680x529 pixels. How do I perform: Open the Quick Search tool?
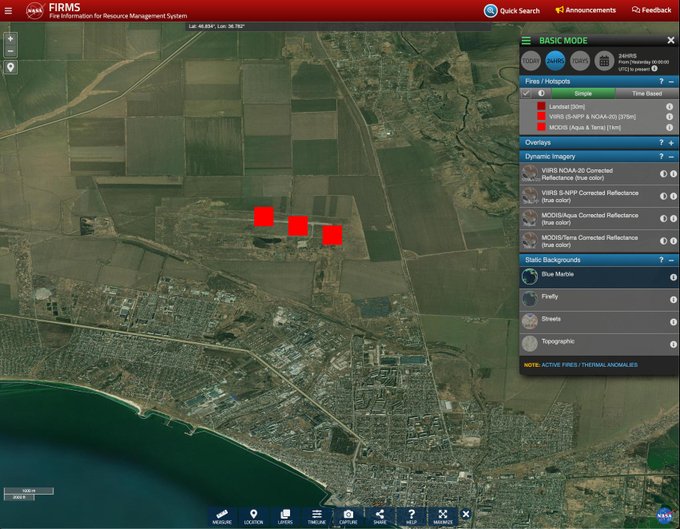point(512,10)
